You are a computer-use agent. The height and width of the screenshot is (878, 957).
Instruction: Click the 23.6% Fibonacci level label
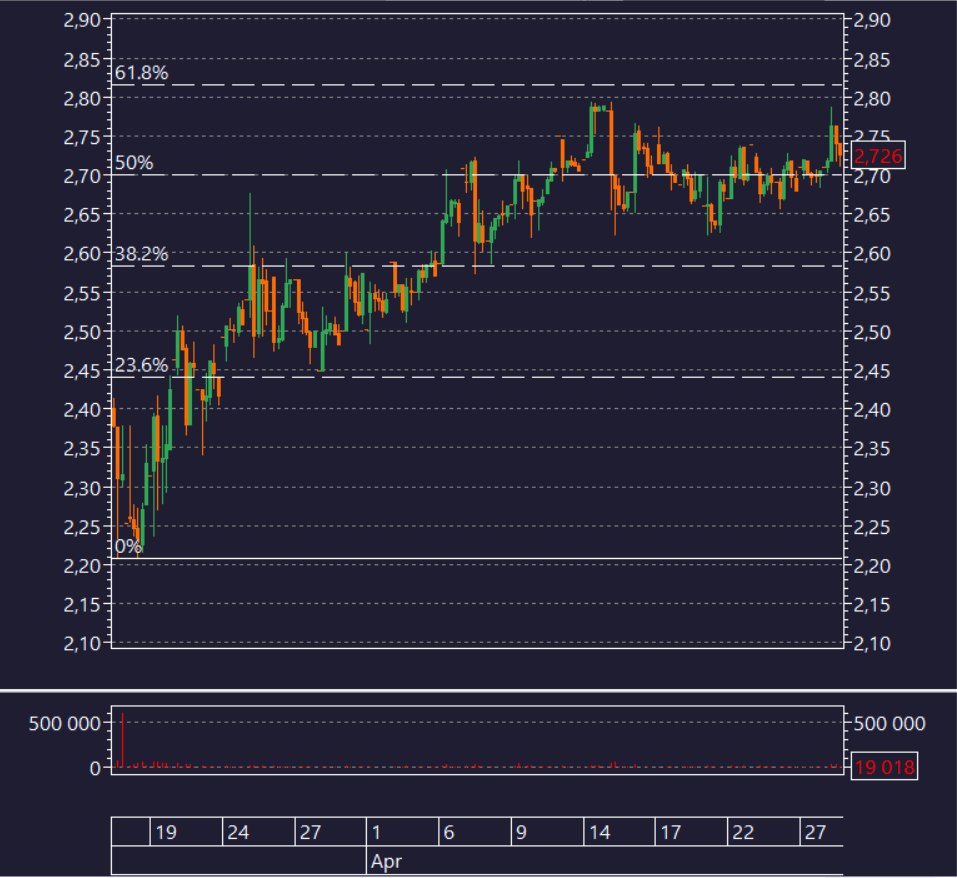[x=141, y=365]
